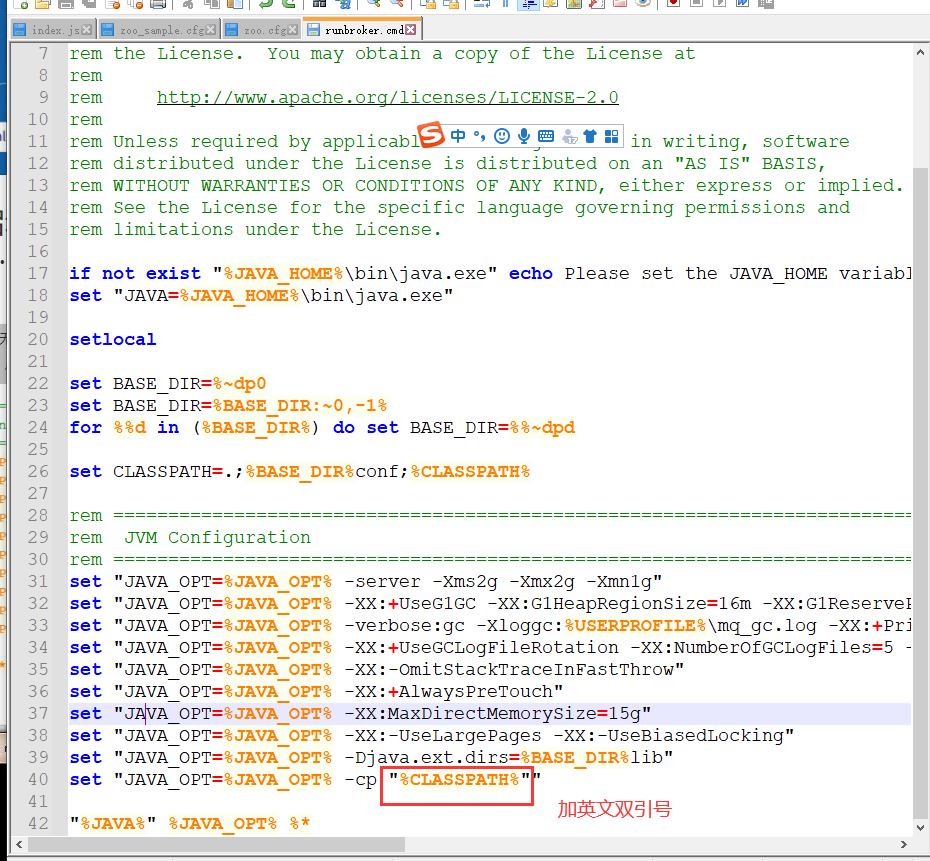The height and width of the screenshot is (861, 930).
Task: Click the Paste icon in the toolbar
Action: coord(234,6)
